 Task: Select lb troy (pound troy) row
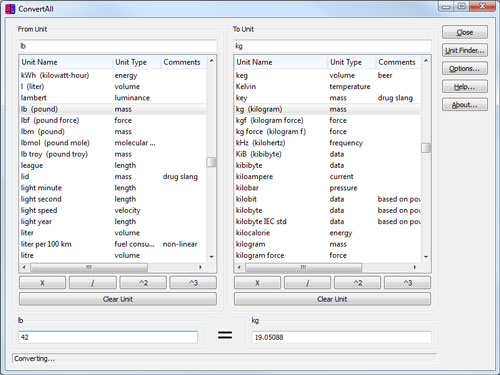click(113, 154)
